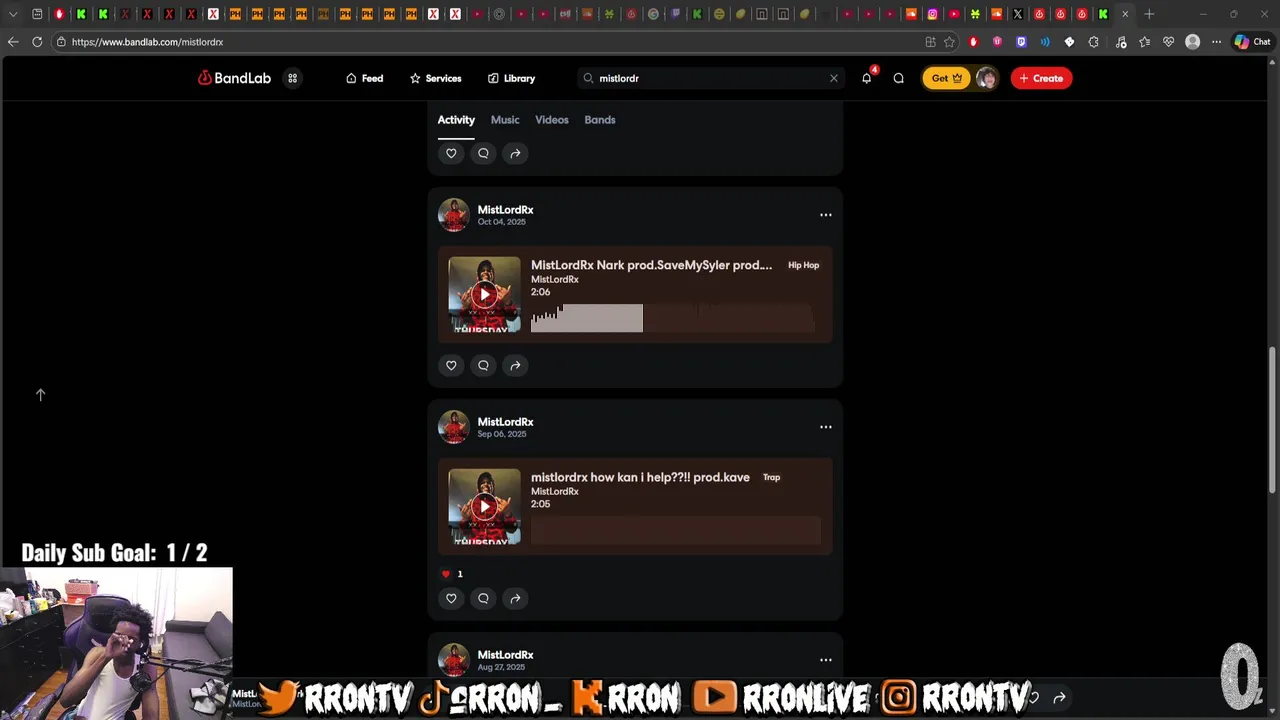Open options menu on the Oct 04 post
The width and height of the screenshot is (1280, 720).
(825, 215)
